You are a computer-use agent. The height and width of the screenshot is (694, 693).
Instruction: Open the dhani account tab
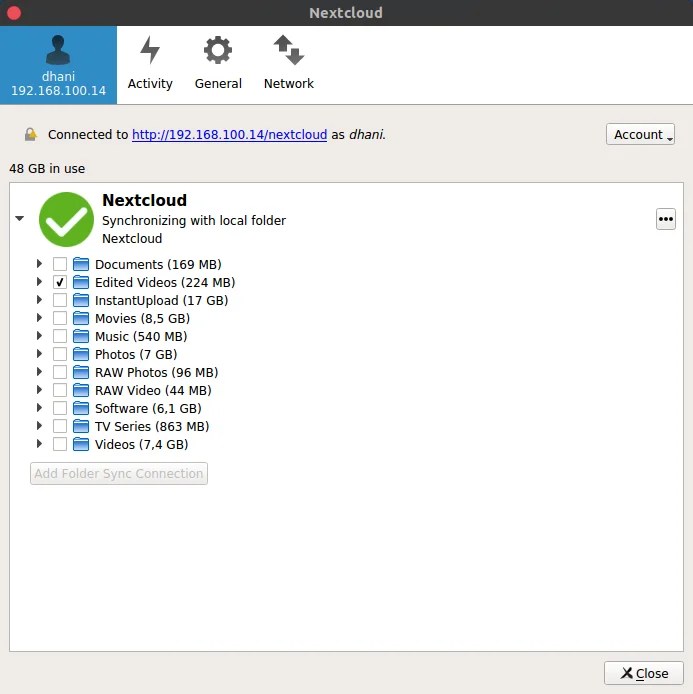(x=58, y=65)
